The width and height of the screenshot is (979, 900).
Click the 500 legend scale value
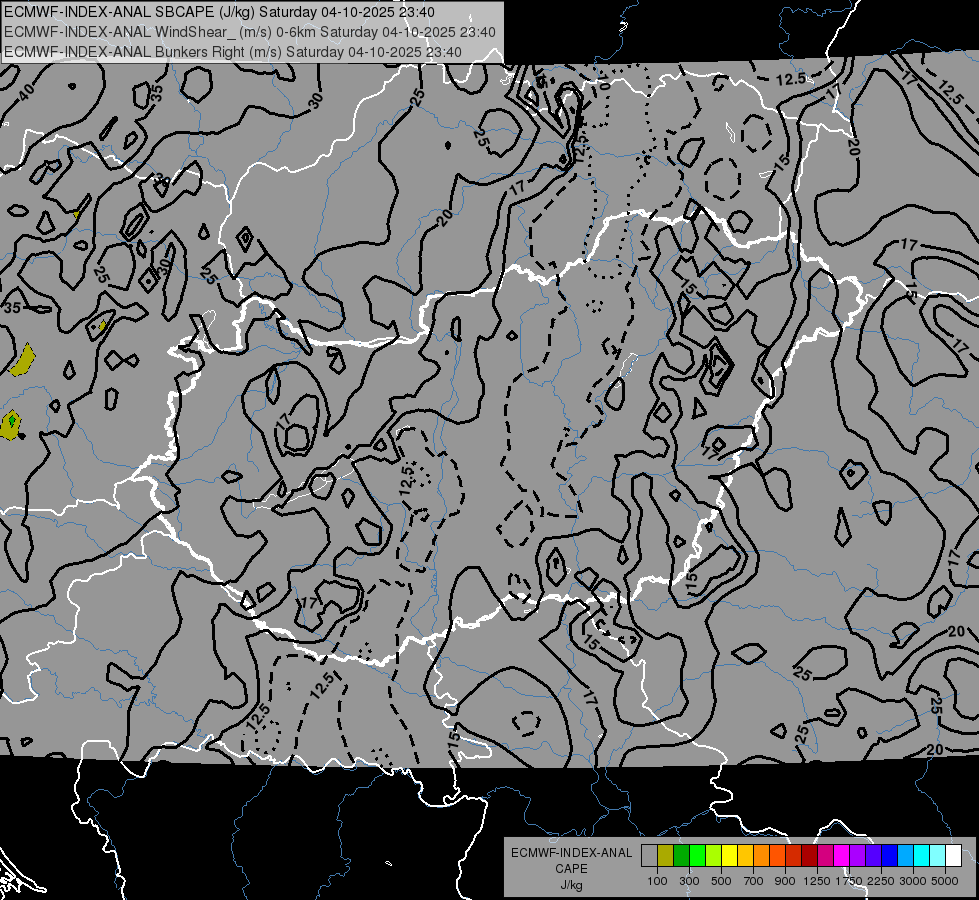click(x=721, y=881)
